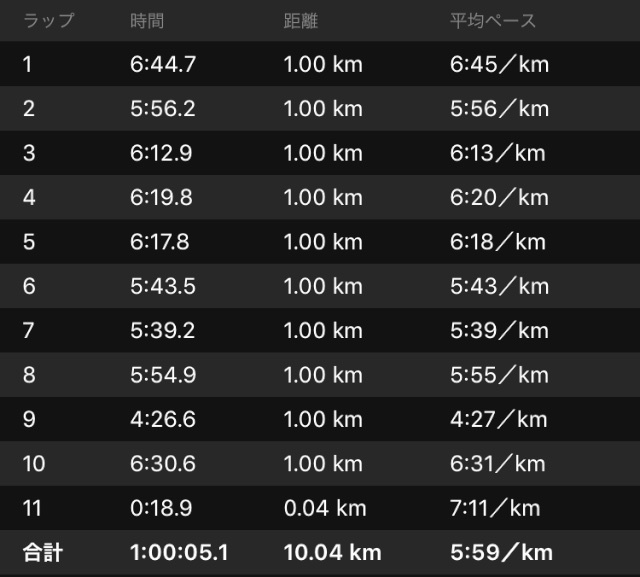This screenshot has width=640, height=577.
Task: Select lap 7 pace 5:39/km
Action: coord(499,331)
